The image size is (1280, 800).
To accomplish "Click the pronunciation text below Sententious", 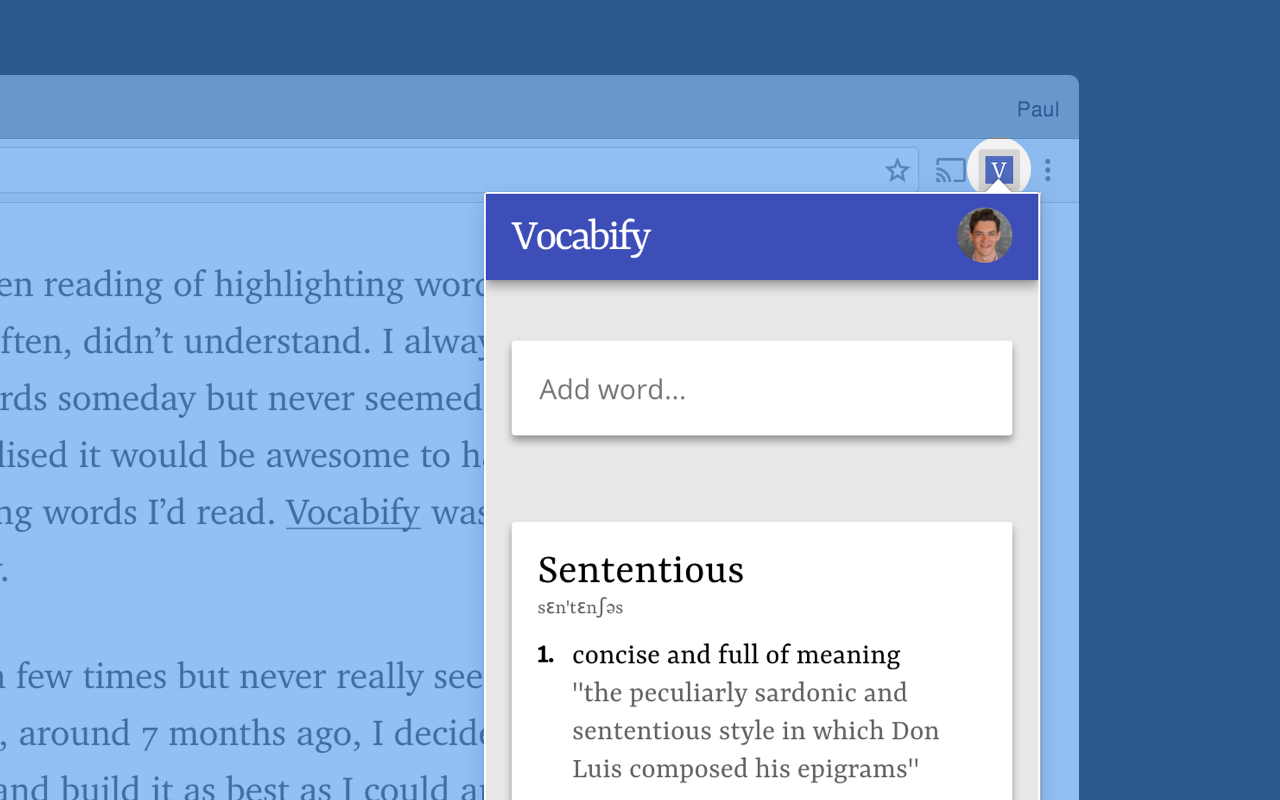I will tap(580, 607).
